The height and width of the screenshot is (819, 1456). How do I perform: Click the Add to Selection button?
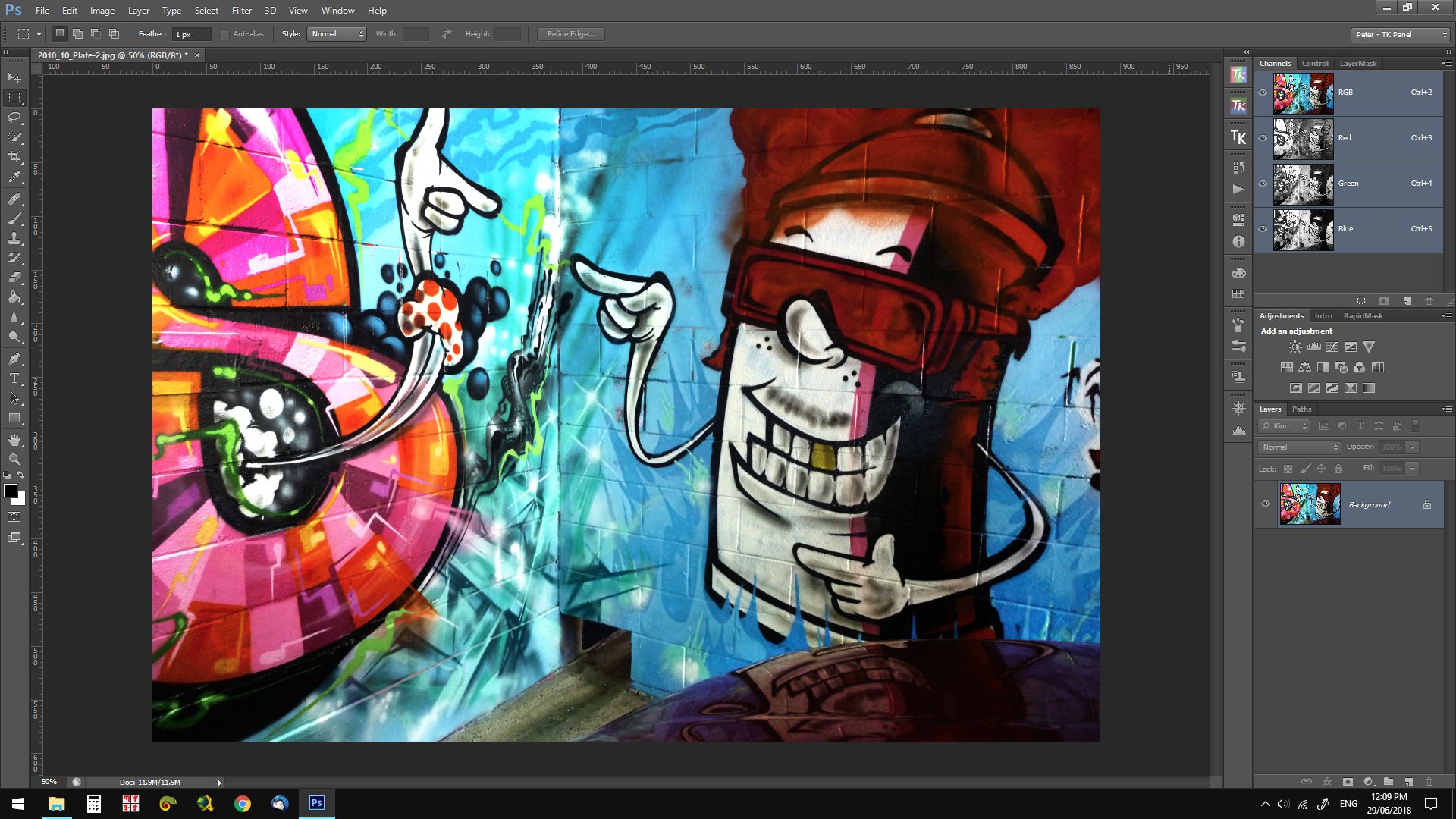pyautogui.click(x=77, y=33)
